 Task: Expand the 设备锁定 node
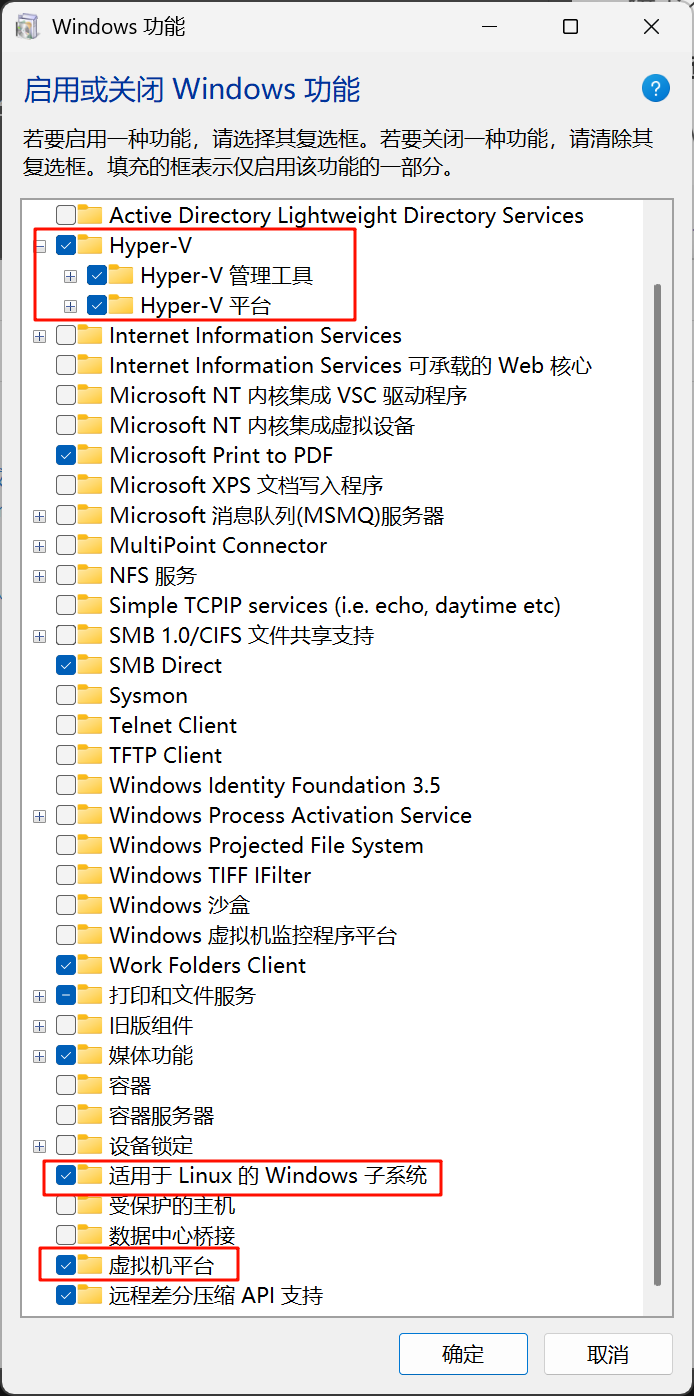[39, 1146]
